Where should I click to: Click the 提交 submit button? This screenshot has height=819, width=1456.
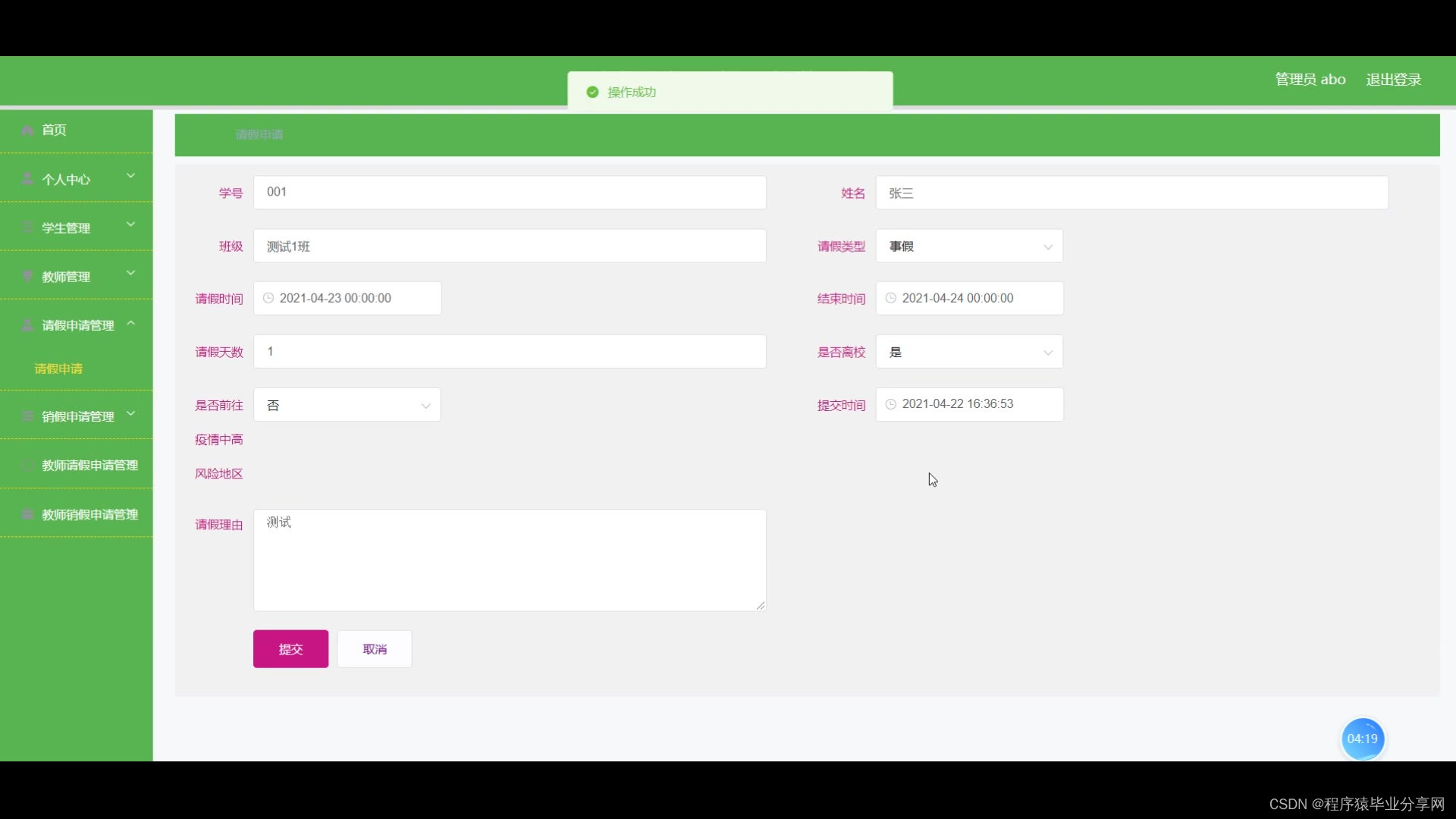[x=290, y=649]
